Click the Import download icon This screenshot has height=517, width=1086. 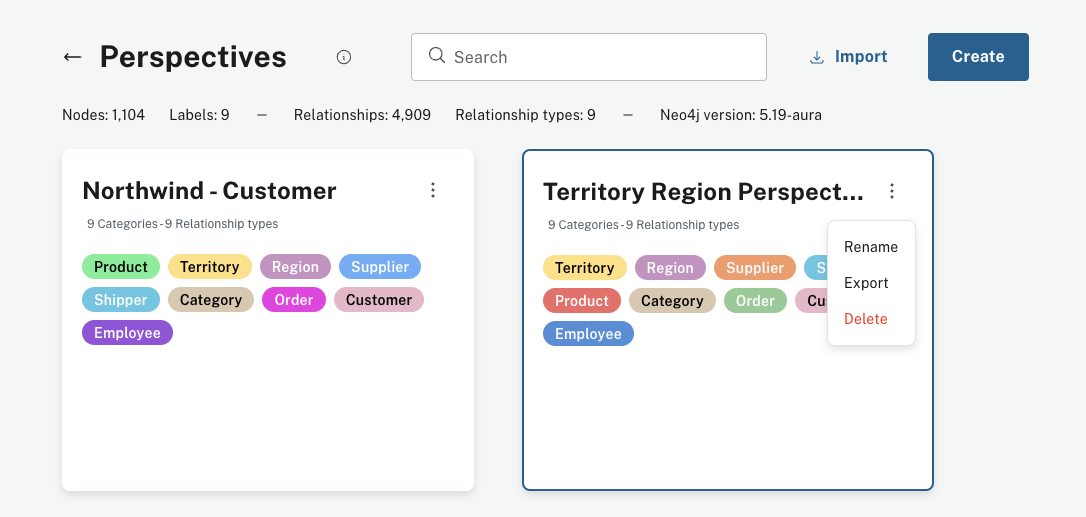point(817,57)
